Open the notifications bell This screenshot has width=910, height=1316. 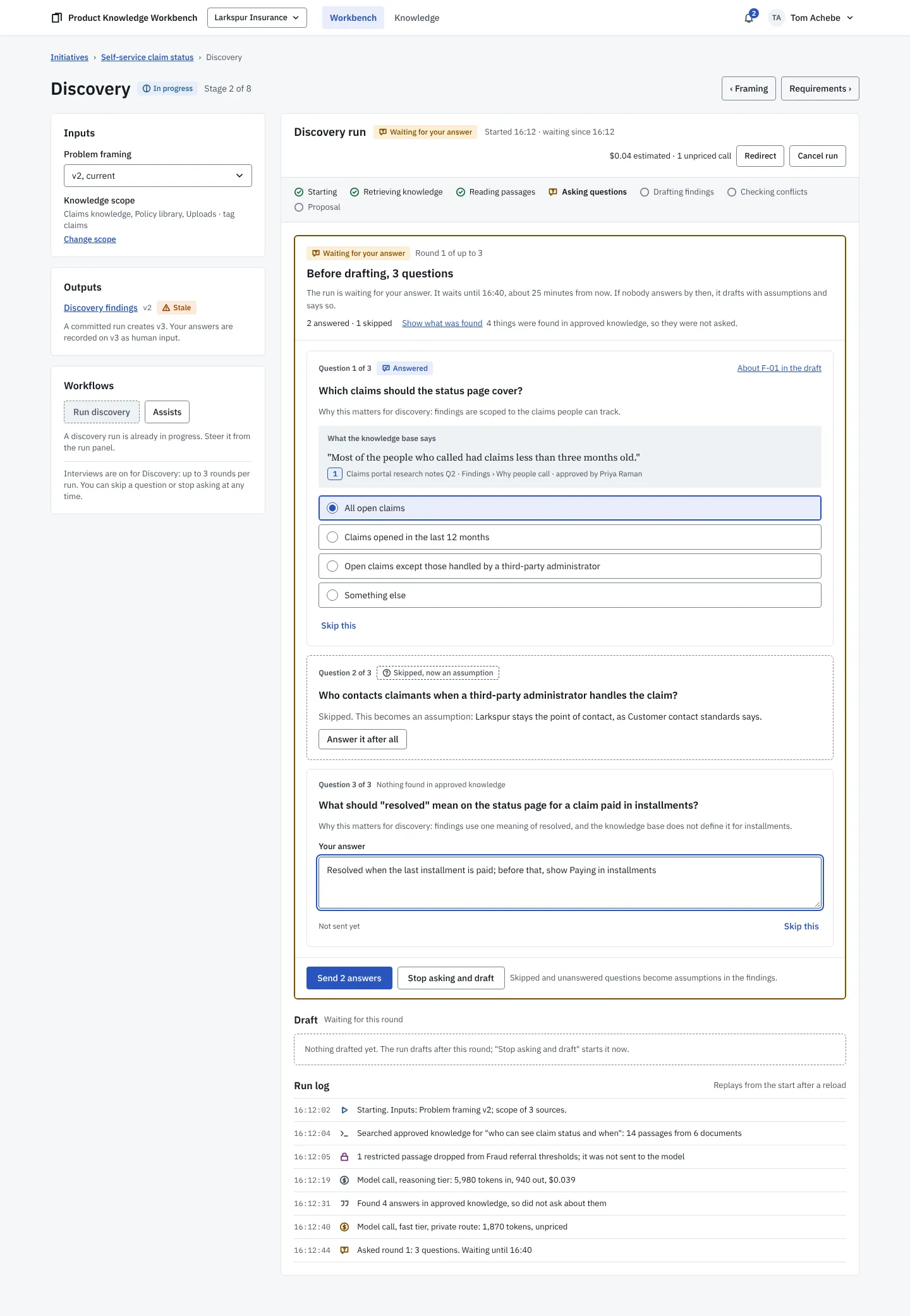[x=749, y=18]
